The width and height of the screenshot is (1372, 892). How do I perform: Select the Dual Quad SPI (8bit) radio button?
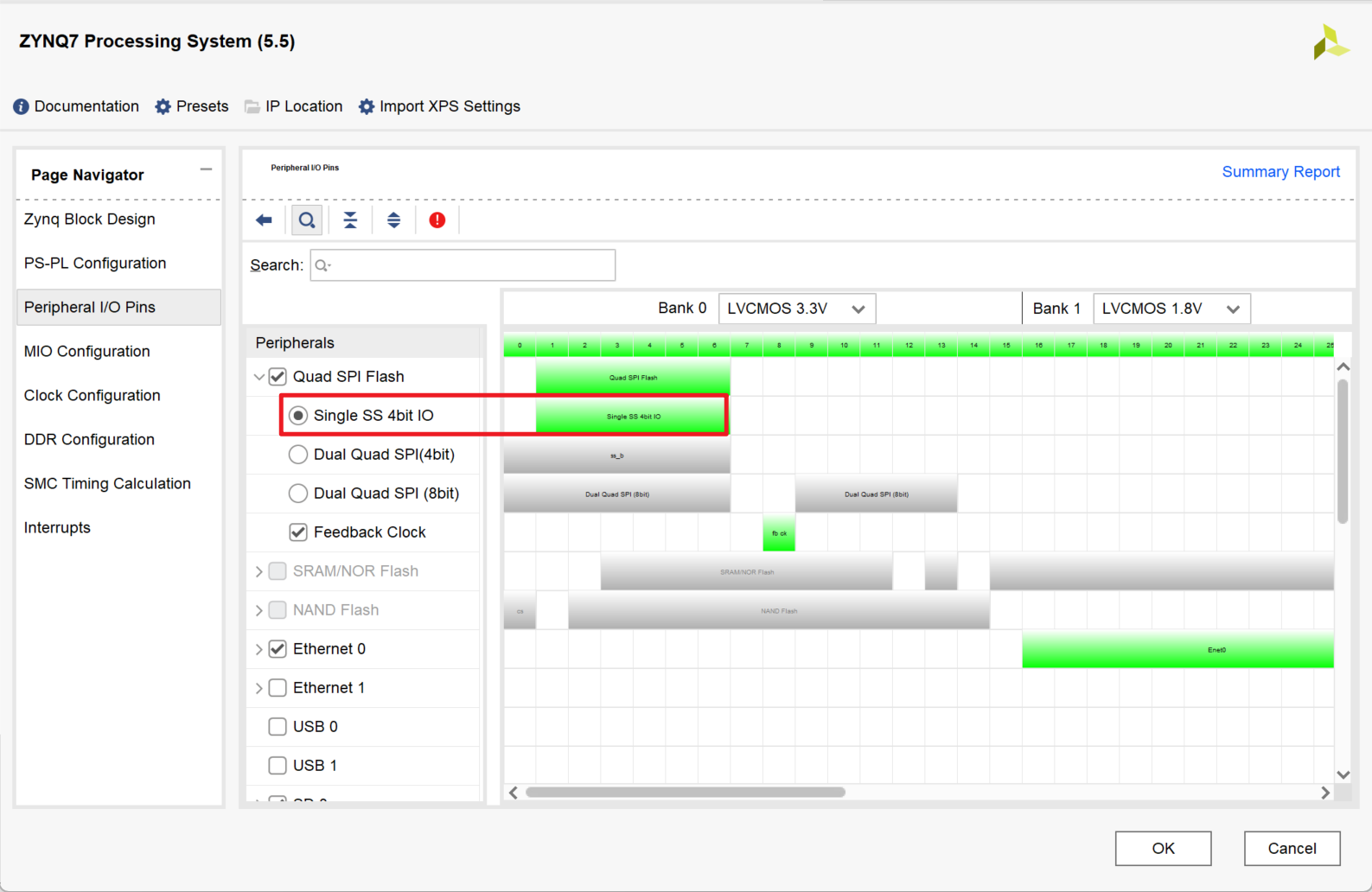click(298, 494)
